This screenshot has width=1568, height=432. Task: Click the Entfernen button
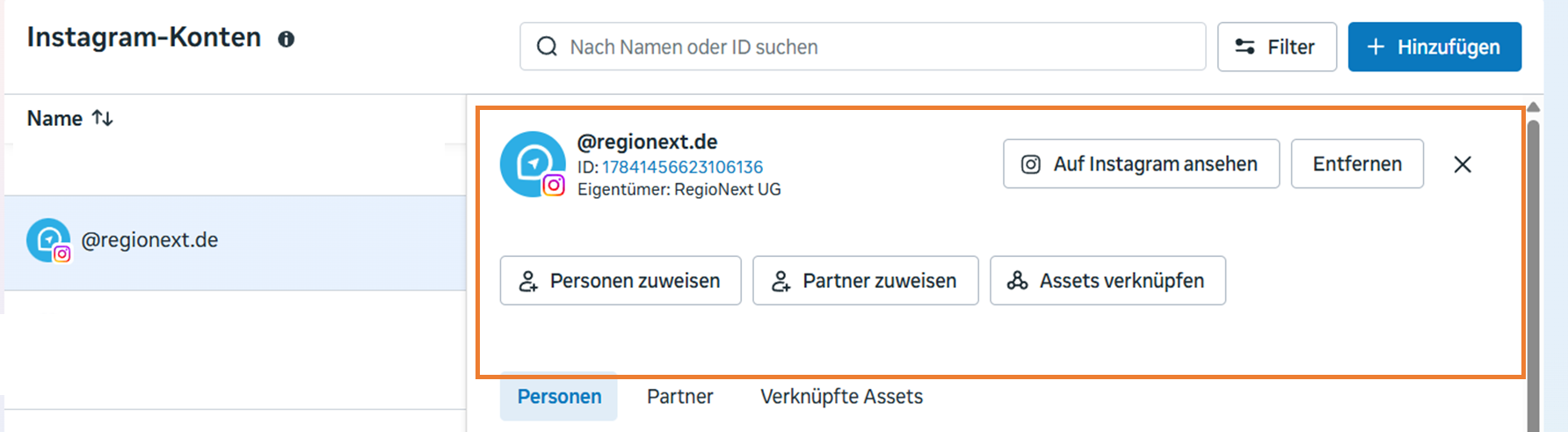pyautogui.click(x=1357, y=164)
